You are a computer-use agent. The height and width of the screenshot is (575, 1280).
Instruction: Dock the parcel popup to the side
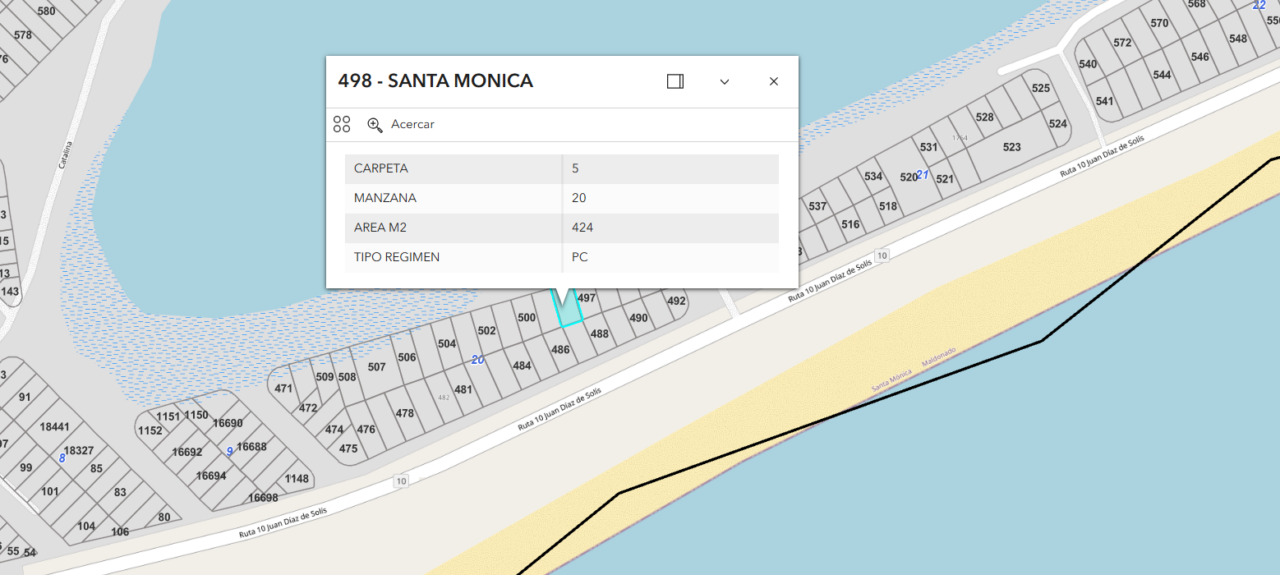point(675,82)
